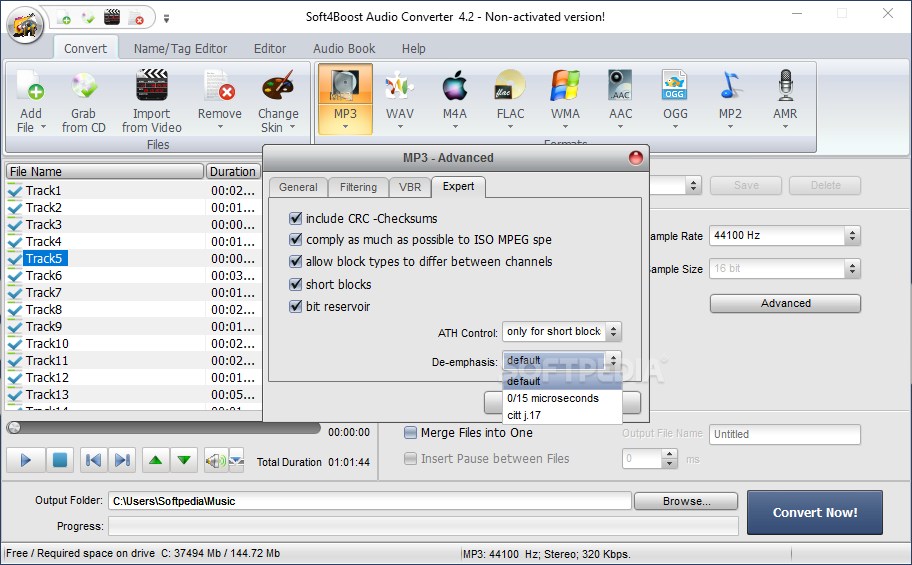912x565 pixels.
Task: Toggle Insert Pause between Files checkbox
Action: click(411, 459)
